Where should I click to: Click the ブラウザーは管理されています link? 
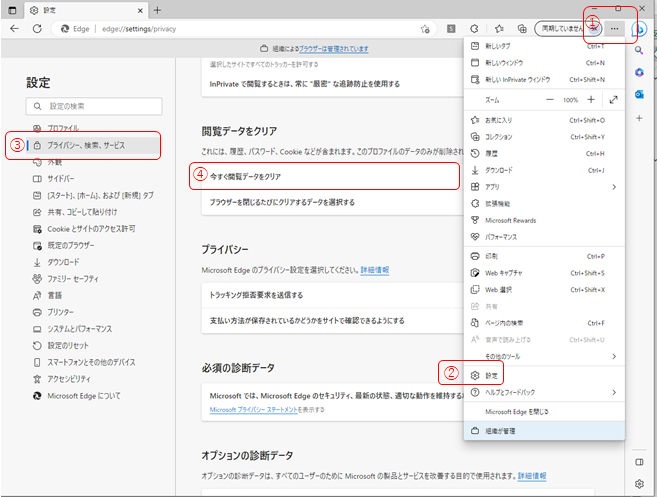pos(334,49)
